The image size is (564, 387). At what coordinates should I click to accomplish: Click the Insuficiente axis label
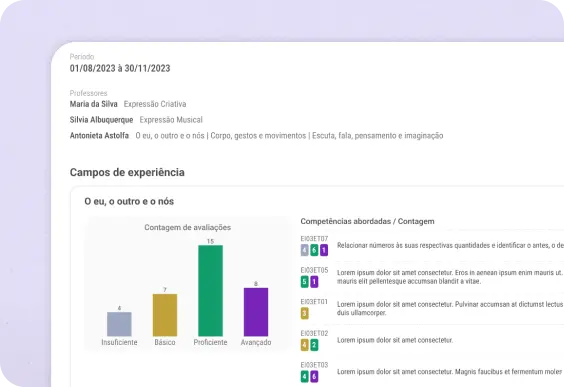click(119, 342)
